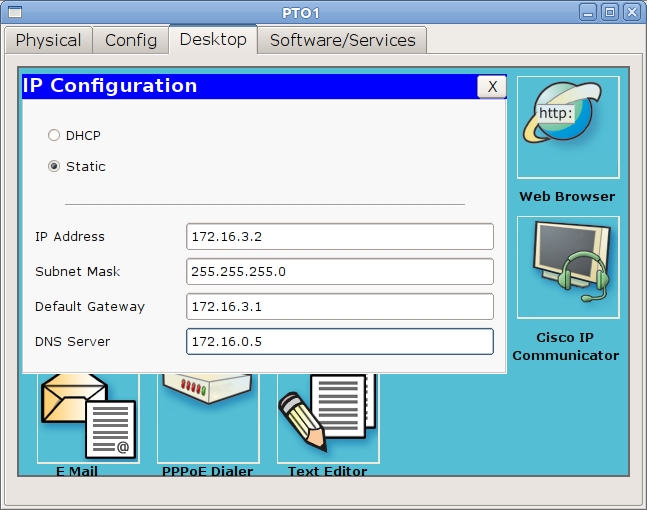
Task: Switch to the Physical tab
Action: tap(48, 40)
